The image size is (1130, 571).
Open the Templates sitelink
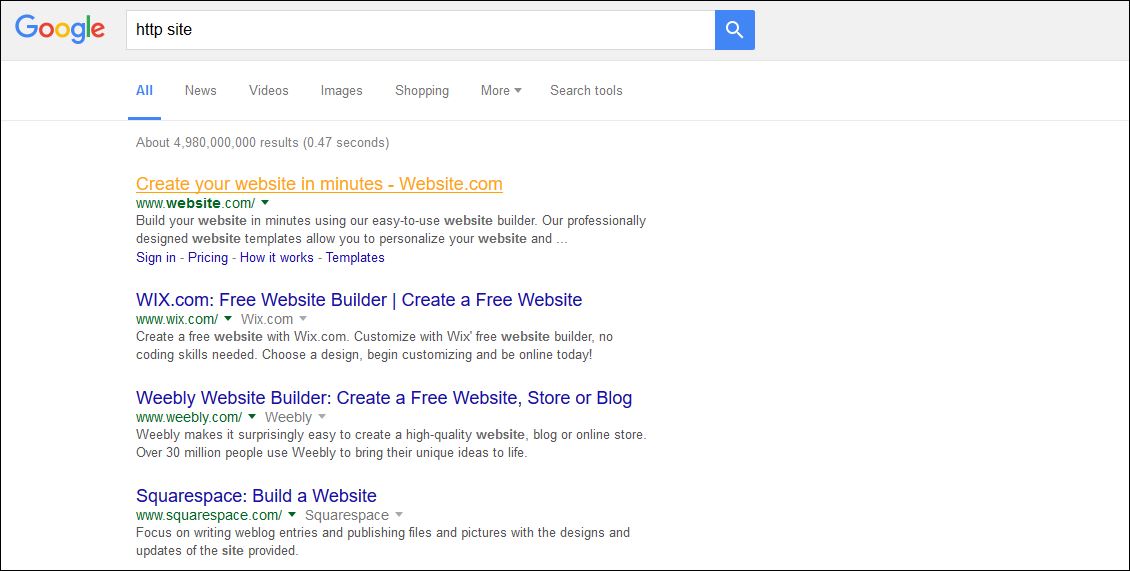coord(355,257)
